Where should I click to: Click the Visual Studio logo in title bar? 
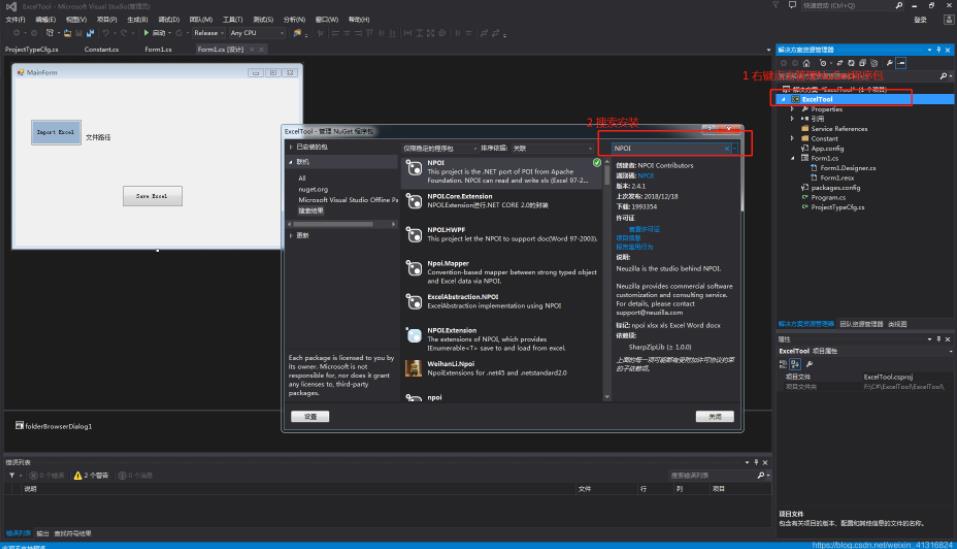[11, 6]
